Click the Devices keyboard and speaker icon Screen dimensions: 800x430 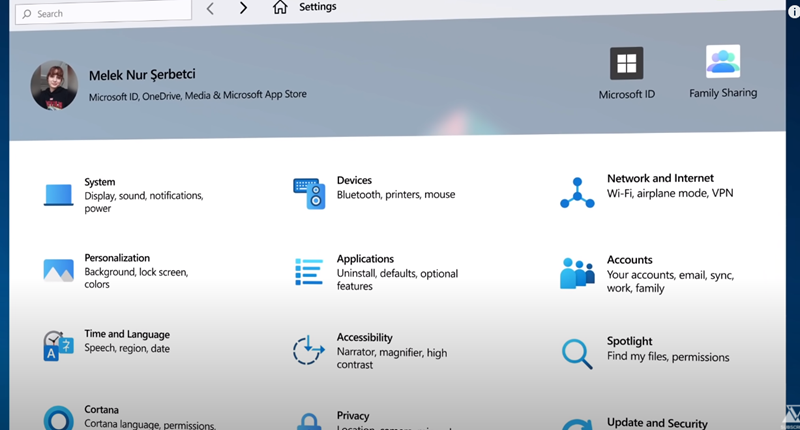coord(308,193)
